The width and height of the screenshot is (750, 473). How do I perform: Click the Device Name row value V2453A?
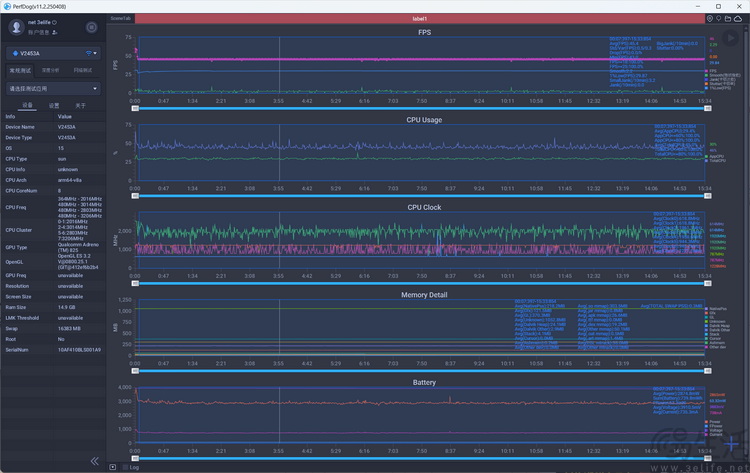click(x=66, y=127)
